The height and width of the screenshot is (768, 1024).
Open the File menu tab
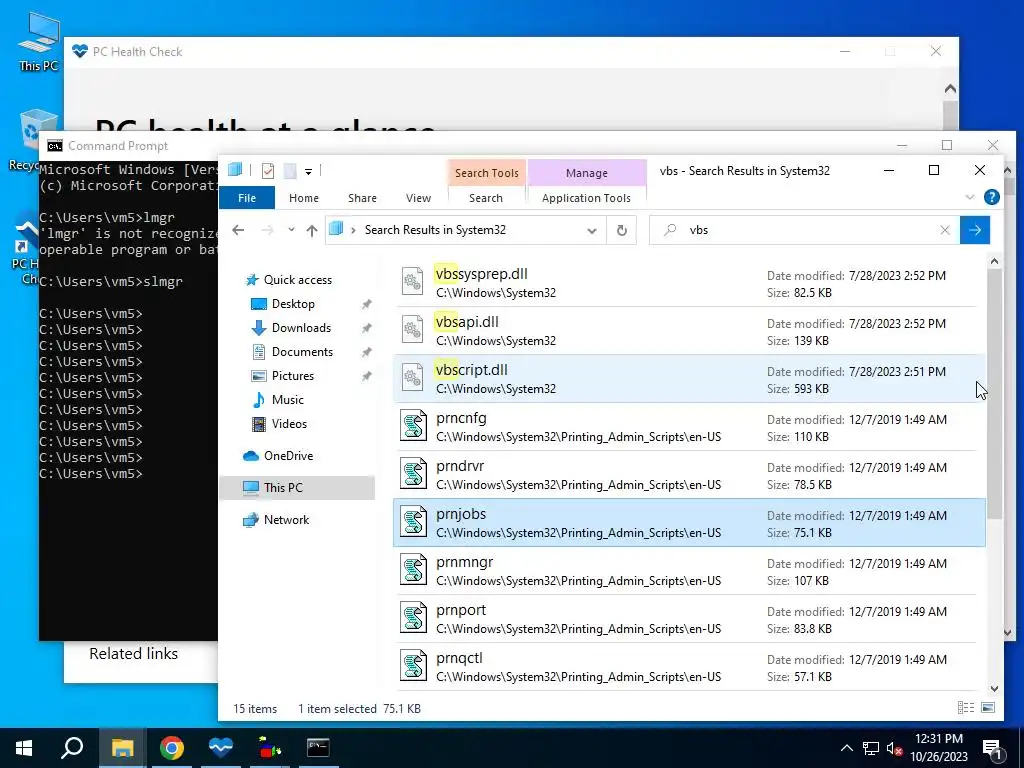247,198
